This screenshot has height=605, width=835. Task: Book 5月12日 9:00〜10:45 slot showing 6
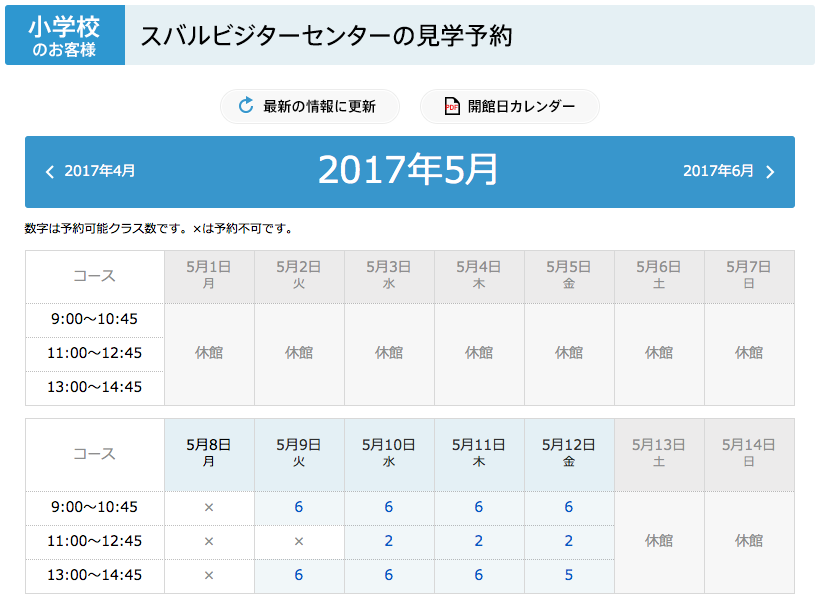[x=569, y=507]
